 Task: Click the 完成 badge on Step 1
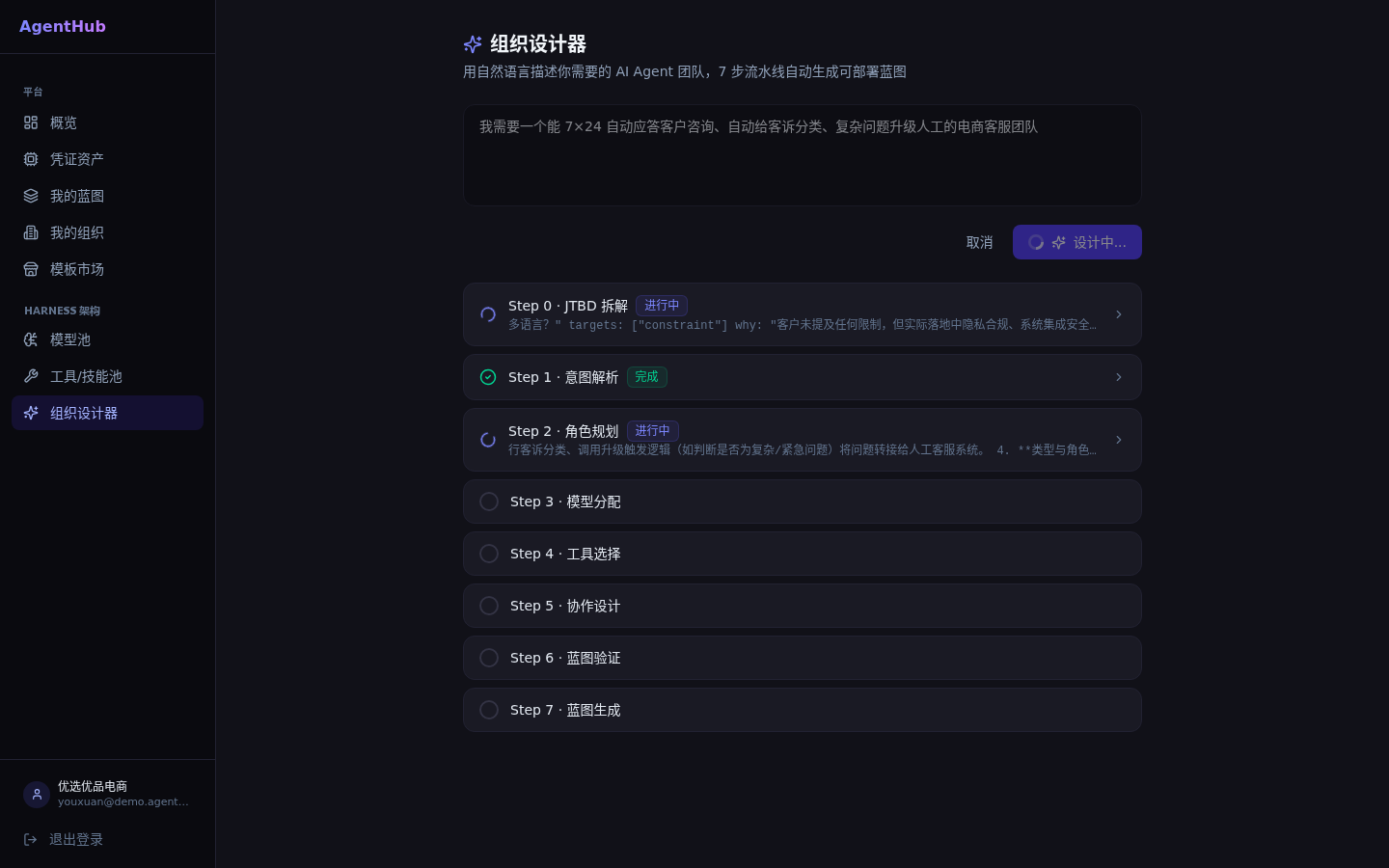pos(647,377)
